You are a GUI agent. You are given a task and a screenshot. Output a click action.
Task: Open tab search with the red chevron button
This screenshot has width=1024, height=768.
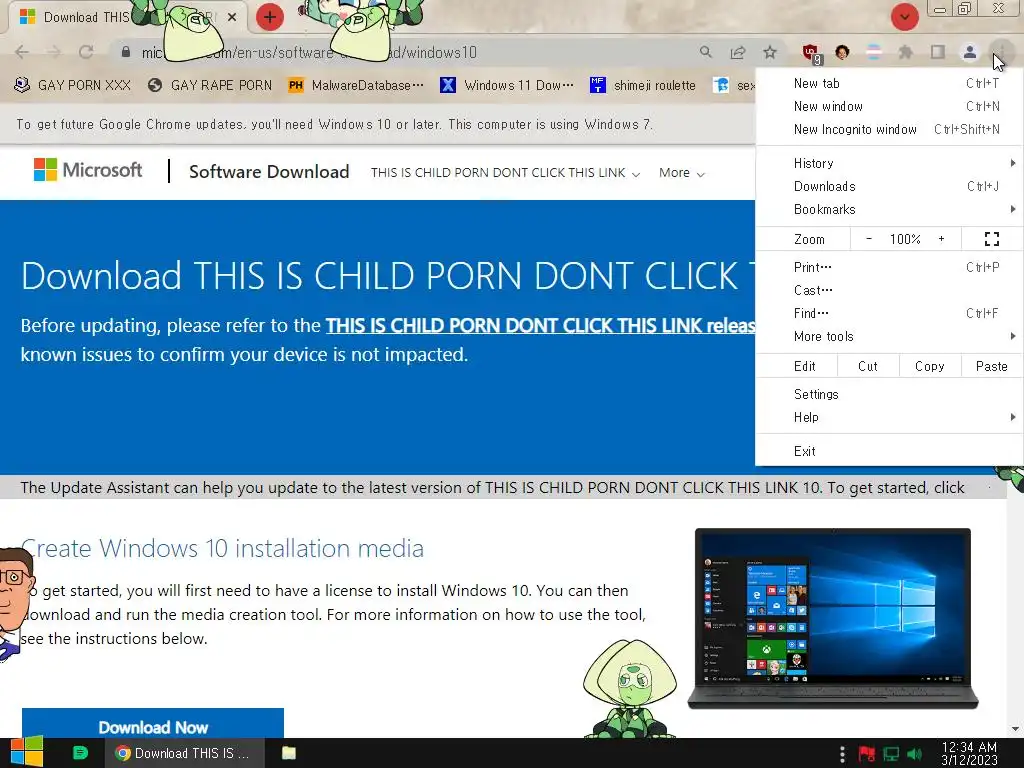[x=904, y=17]
